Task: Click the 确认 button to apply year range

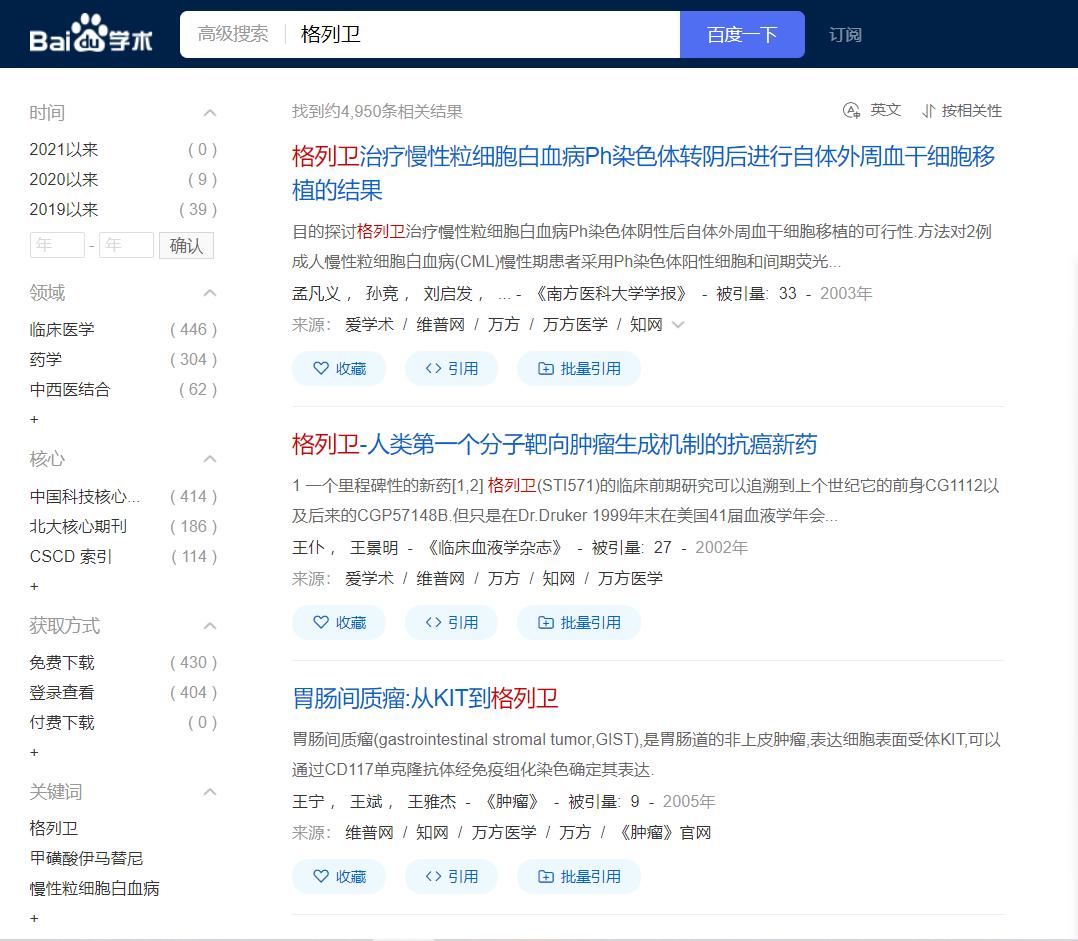Action: 186,245
